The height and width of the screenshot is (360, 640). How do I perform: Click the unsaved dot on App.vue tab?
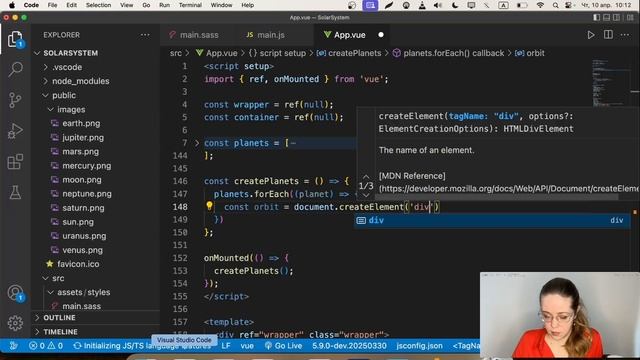(x=381, y=35)
